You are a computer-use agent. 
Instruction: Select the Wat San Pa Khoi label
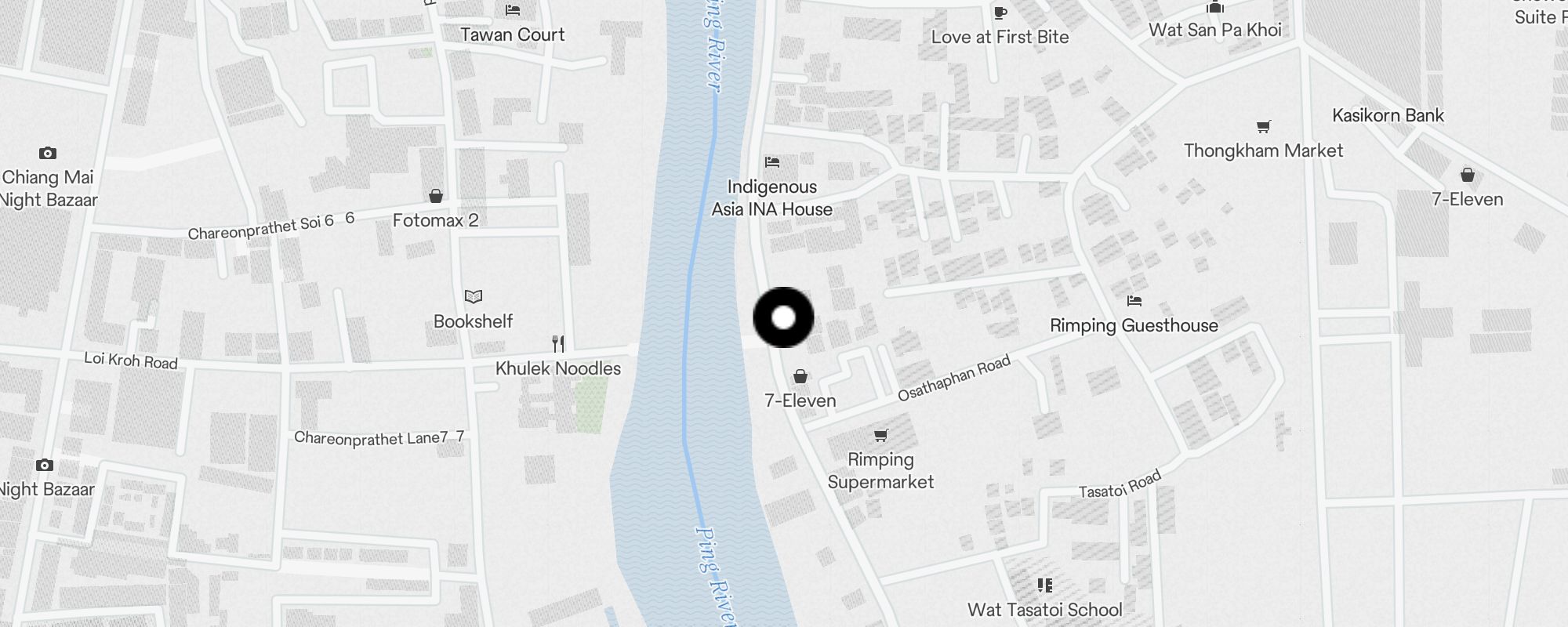(1214, 30)
